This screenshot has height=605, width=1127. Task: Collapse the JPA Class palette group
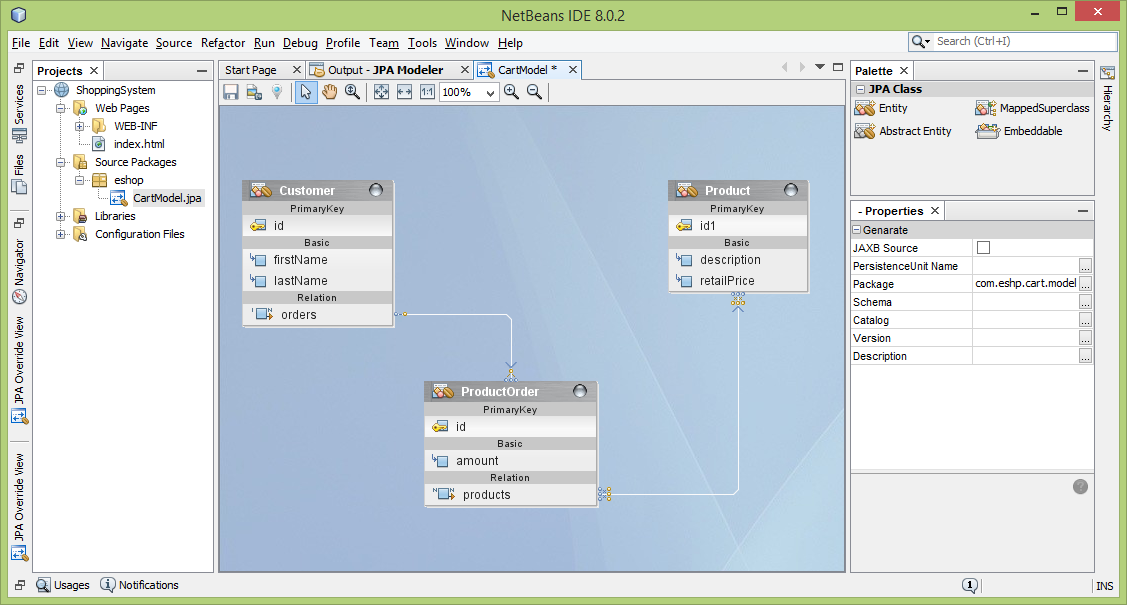pos(859,89)
